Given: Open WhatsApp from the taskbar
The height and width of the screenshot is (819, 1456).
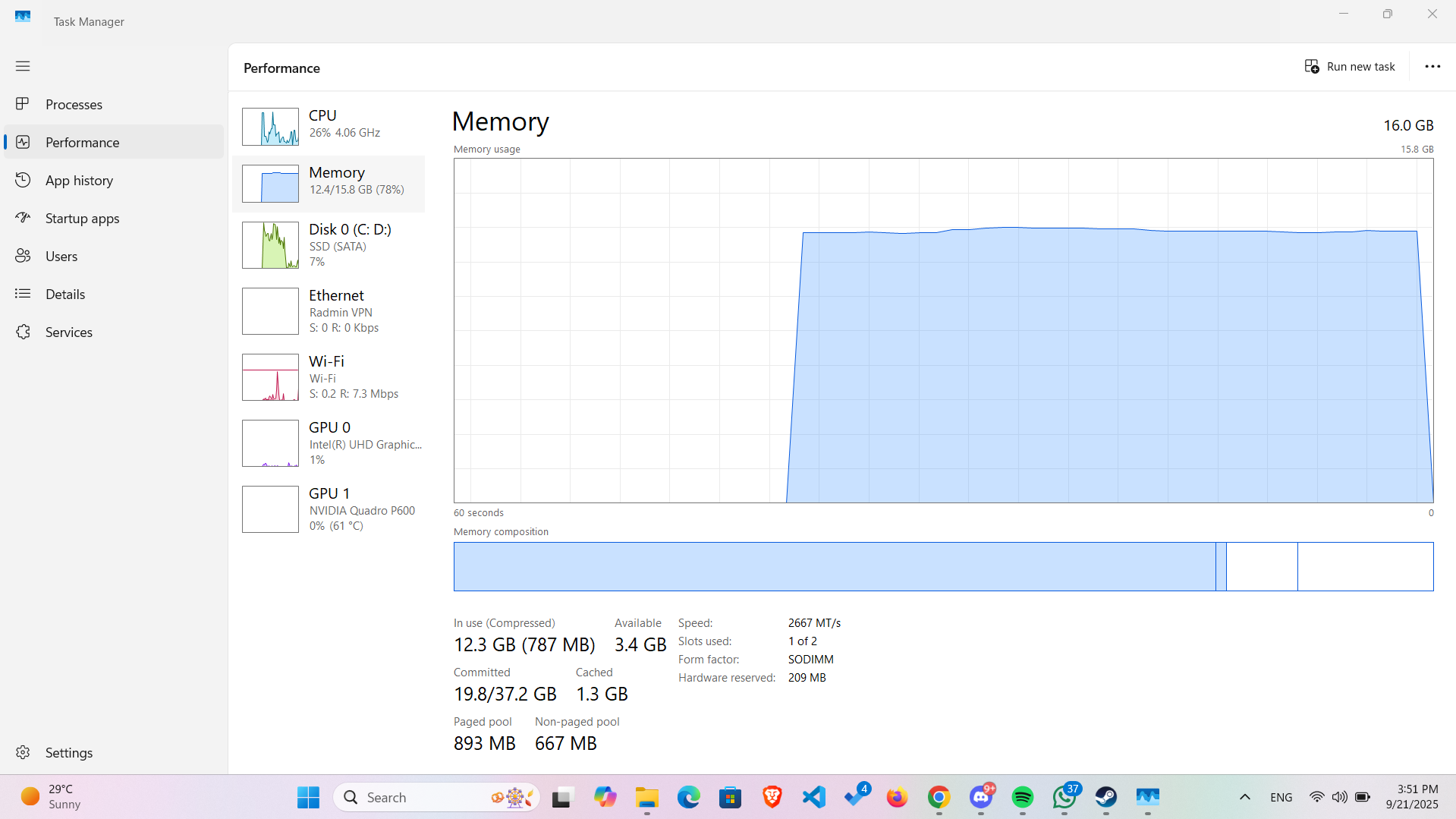Looking at the screenshot, I should coord(1064,797).
